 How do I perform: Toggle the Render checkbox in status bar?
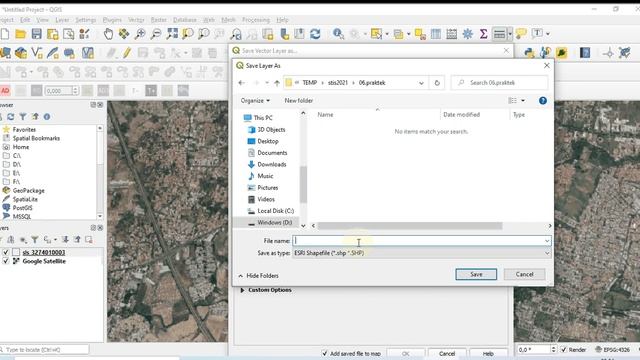564,350
